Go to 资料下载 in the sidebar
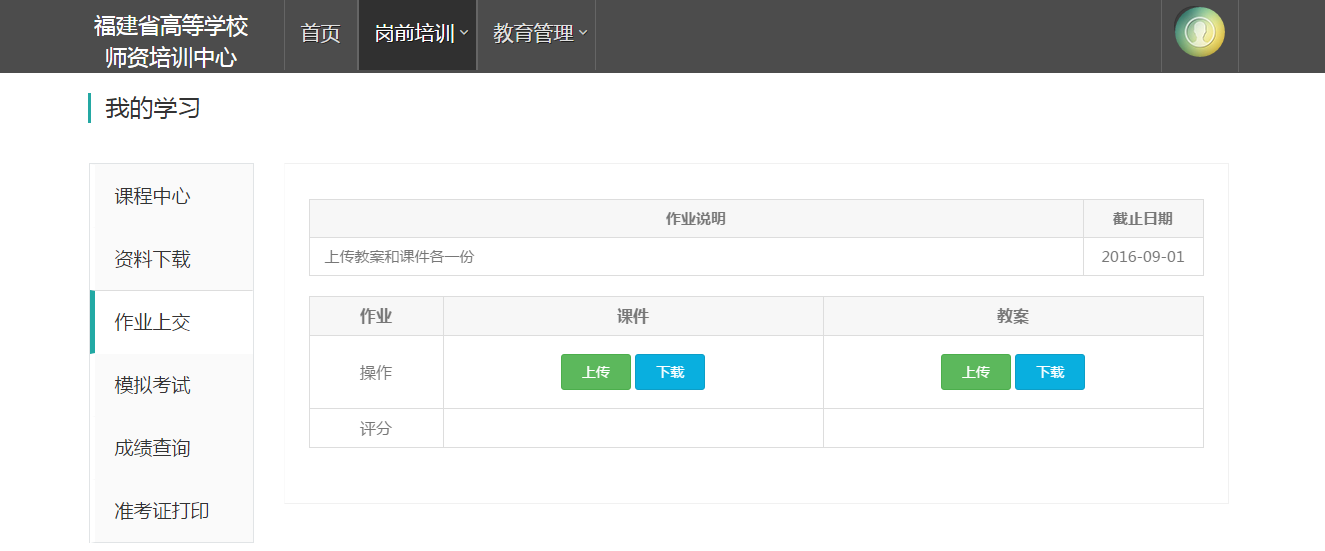Screen dimensions: 1325x551 [152, 259]
